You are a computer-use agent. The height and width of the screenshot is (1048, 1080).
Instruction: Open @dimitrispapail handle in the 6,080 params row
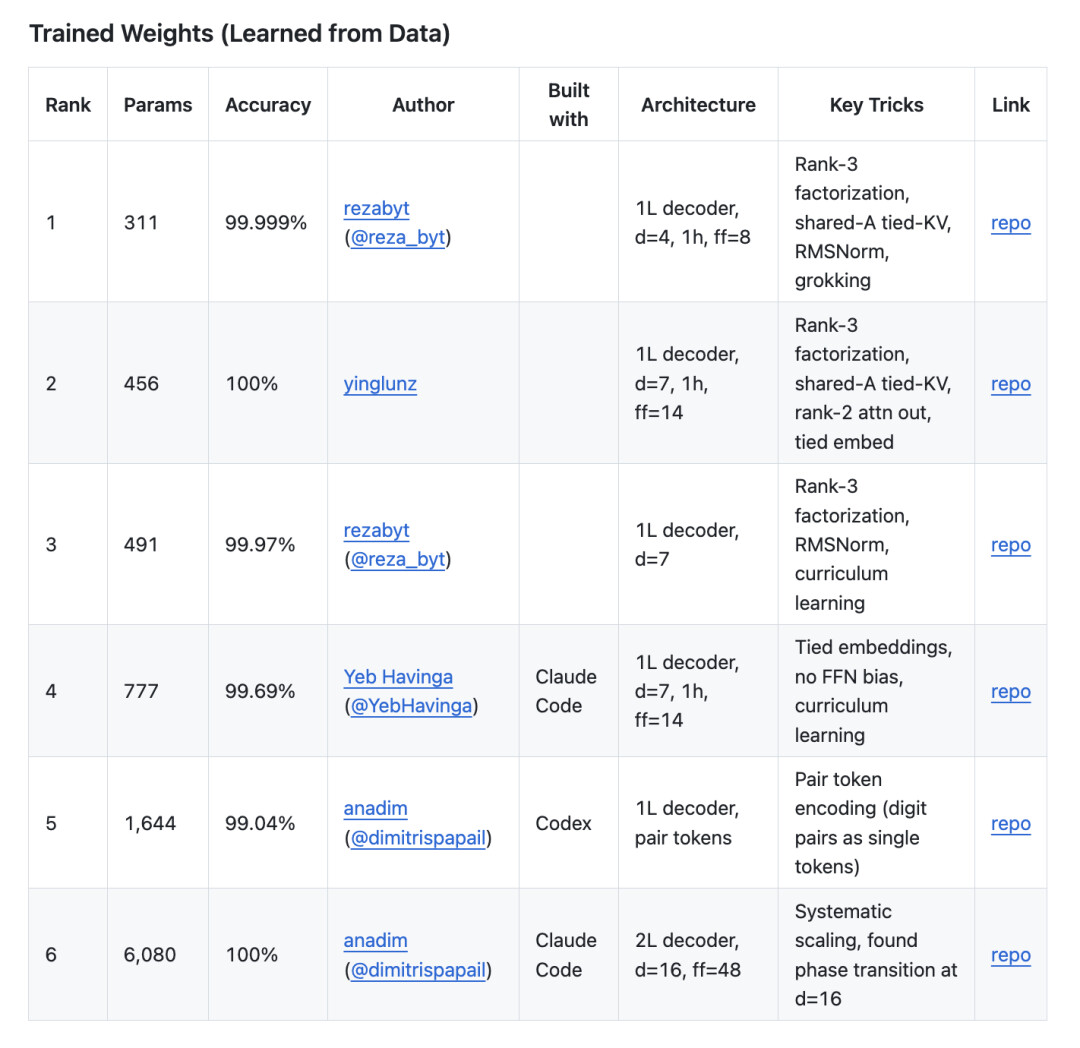click(x=418, y=970)
